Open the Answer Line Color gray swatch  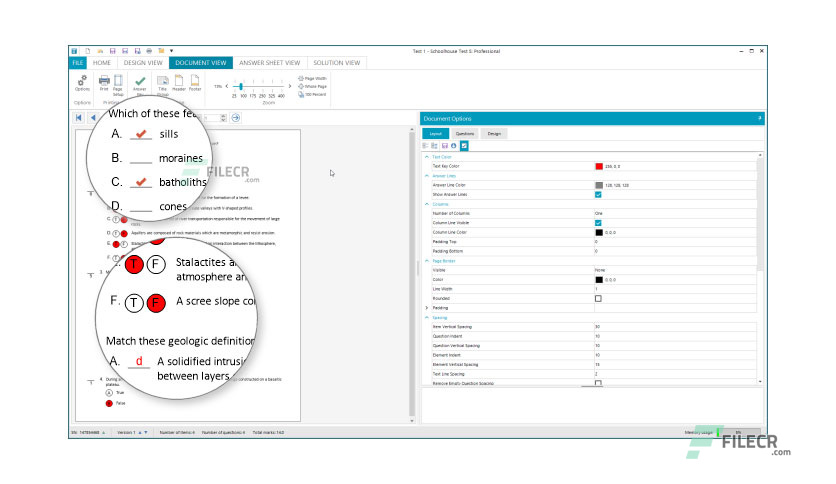(599, 185)
